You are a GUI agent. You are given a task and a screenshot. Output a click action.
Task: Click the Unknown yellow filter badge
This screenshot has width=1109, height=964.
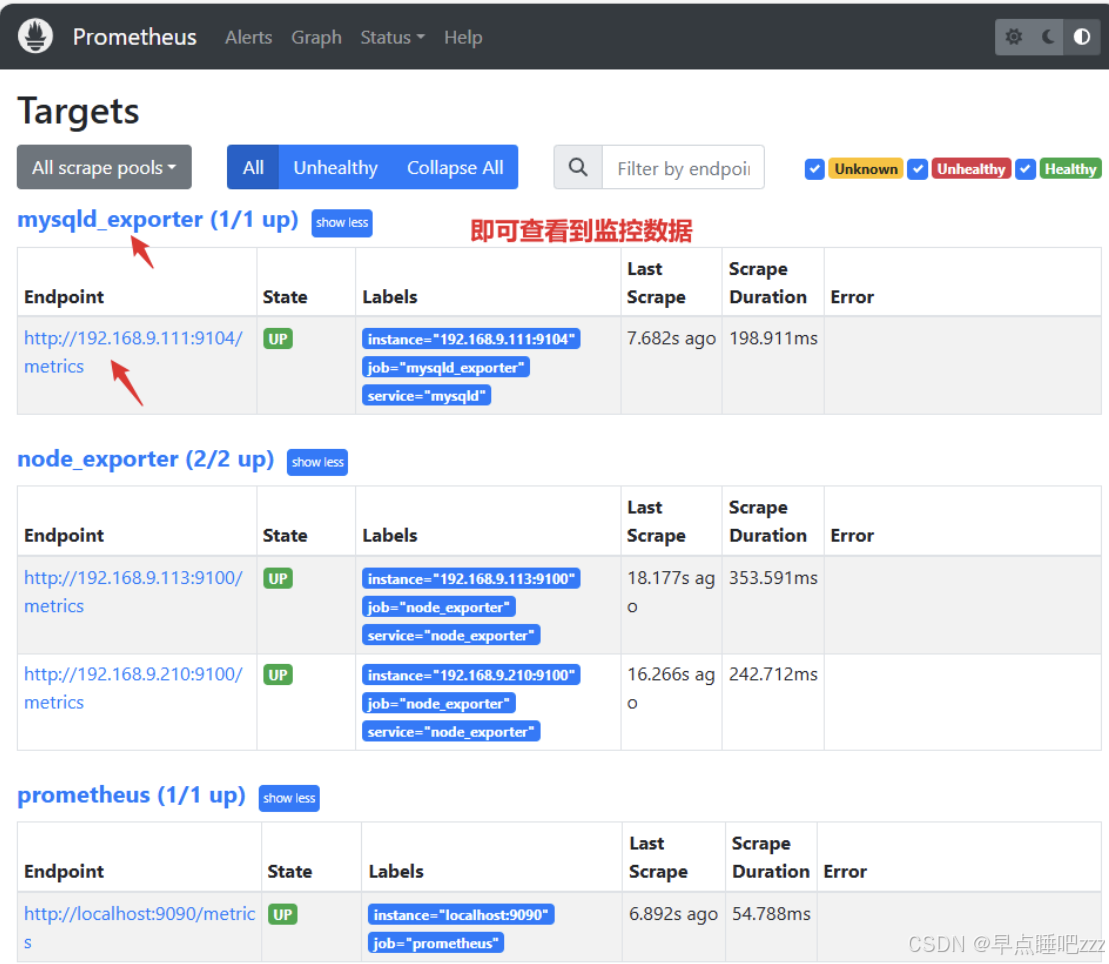(x=866, y=169)
